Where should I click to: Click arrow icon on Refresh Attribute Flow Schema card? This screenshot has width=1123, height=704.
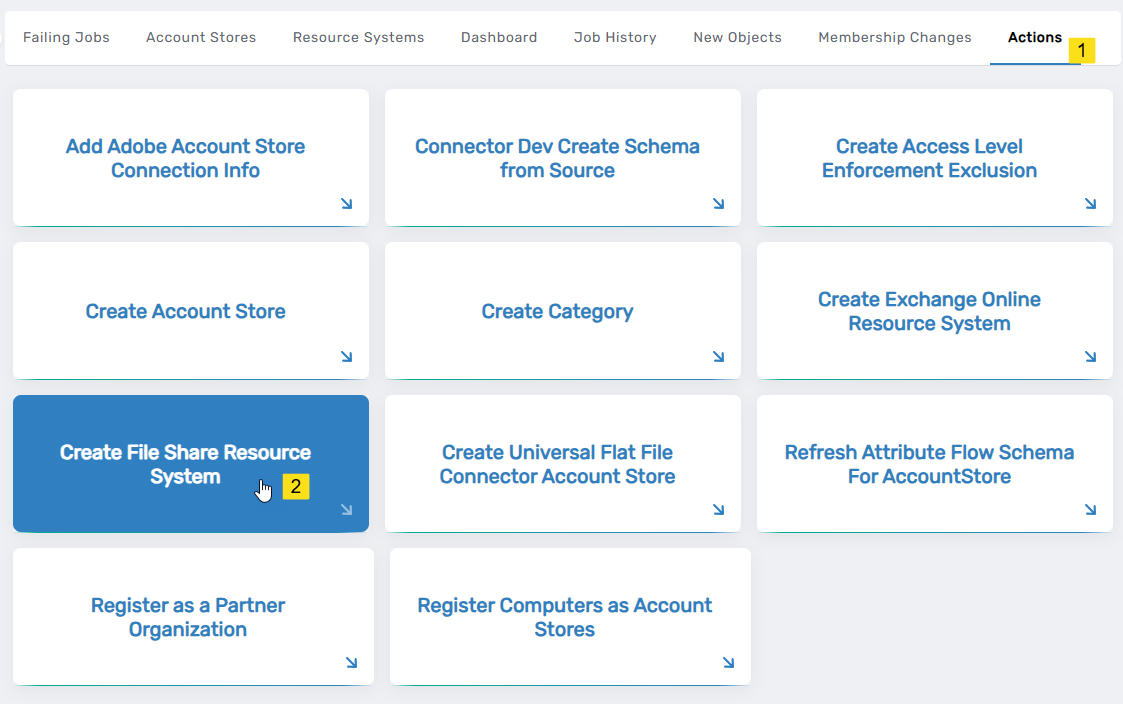1090,510
